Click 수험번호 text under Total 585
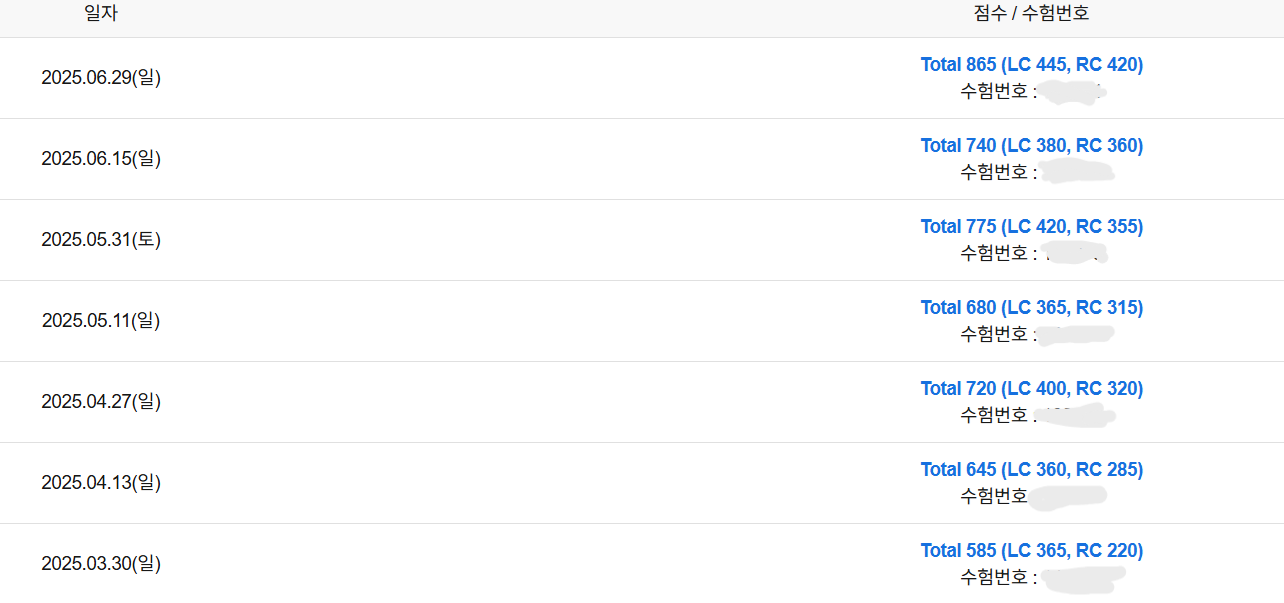Screen dimensions: 1284x603 point(994,578)
